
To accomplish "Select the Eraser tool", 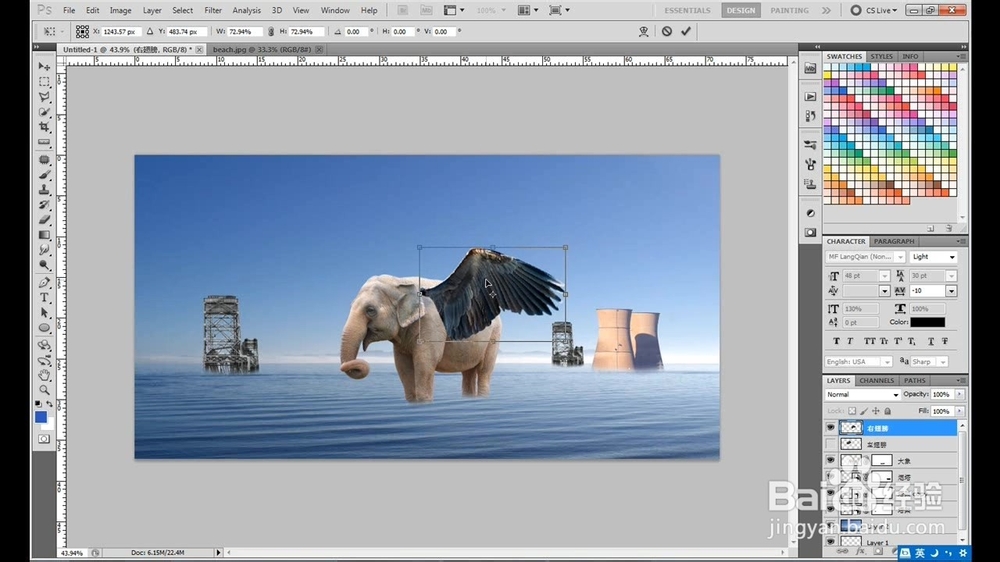I will point(44,220).
